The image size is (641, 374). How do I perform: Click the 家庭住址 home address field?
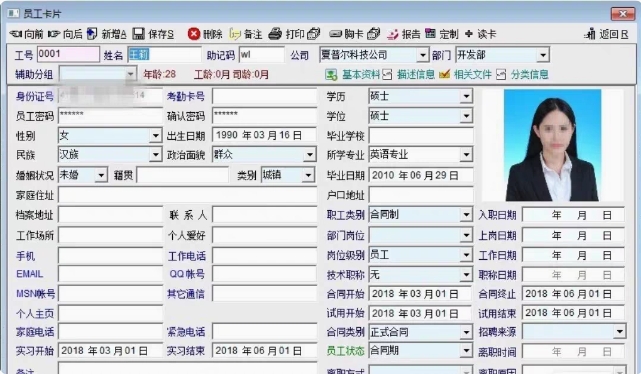coord(188,195)
